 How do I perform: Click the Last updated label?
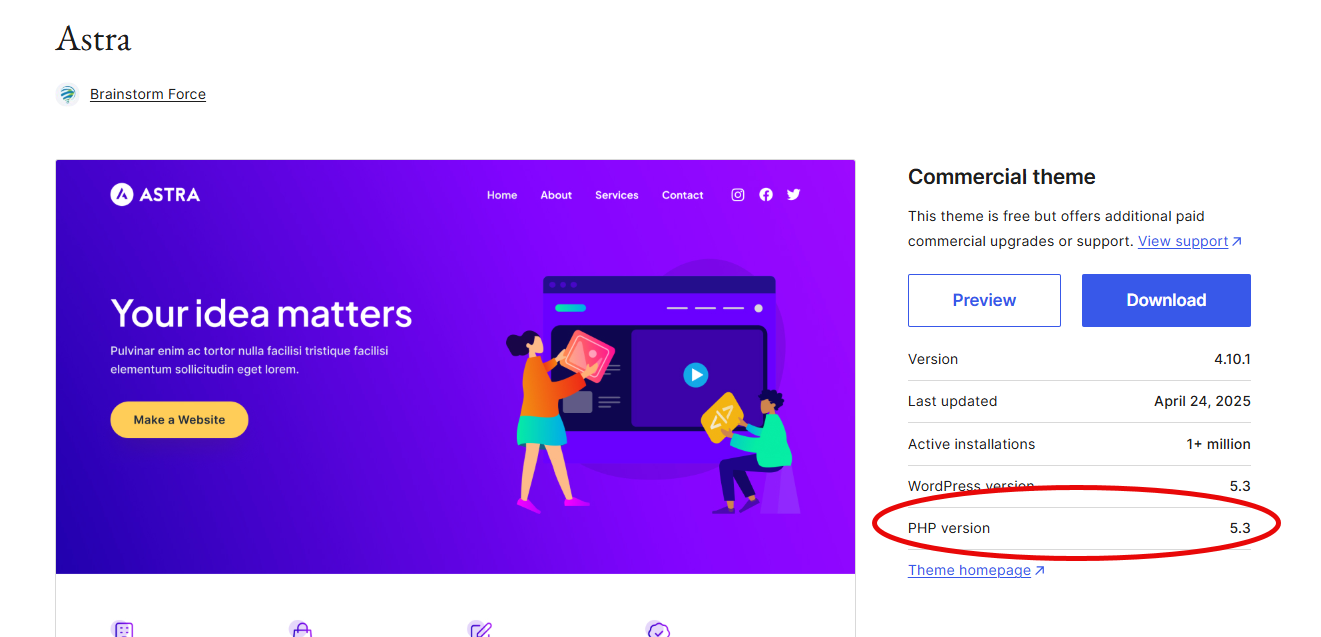tap(952, 401)
